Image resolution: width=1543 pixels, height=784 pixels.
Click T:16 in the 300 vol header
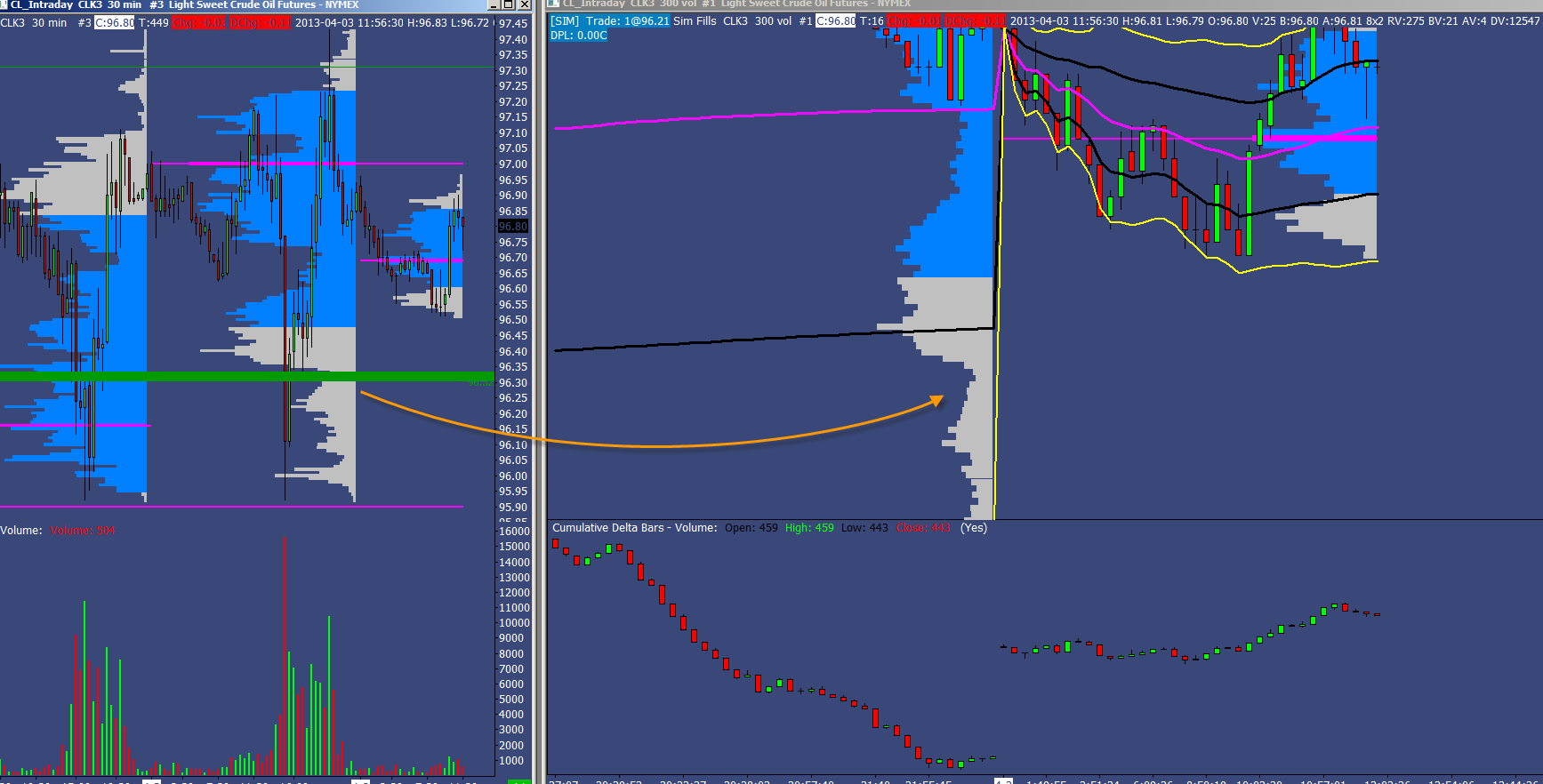point(872,21)
